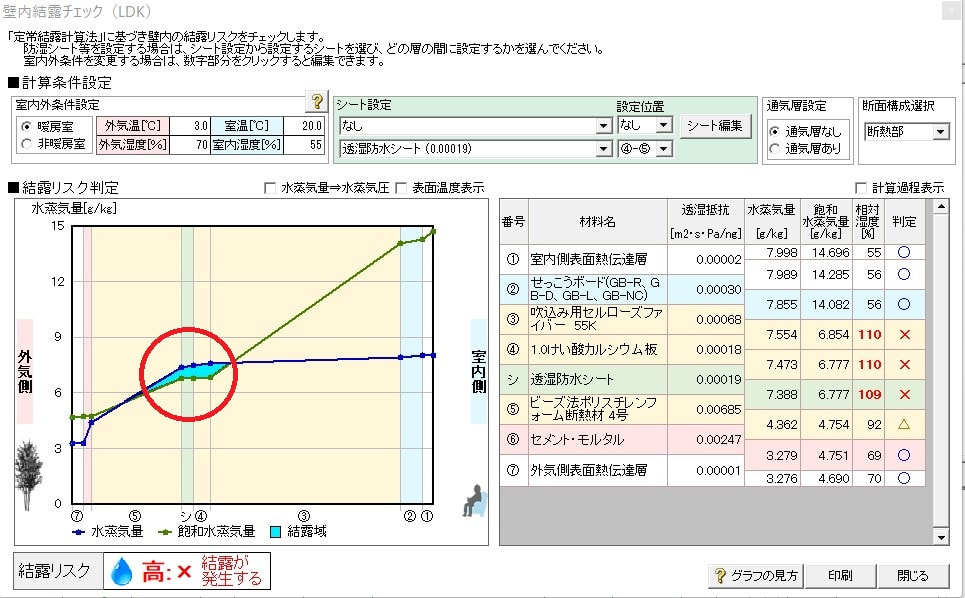
Task: Select the 非暖房室 radio button
Action: (x=26, y=144)
